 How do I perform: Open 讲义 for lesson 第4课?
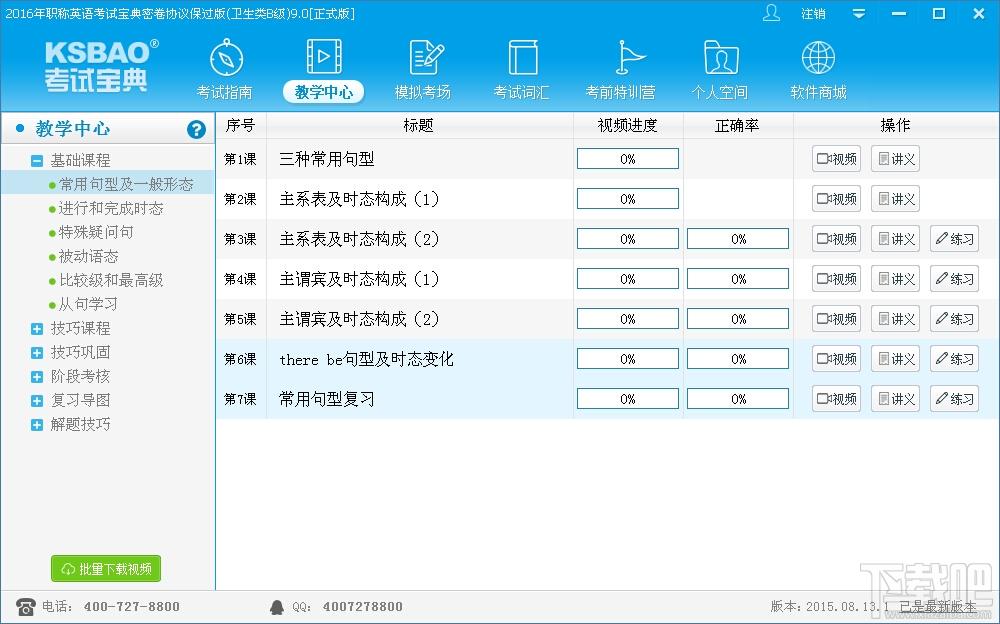[x=895, y=279]
